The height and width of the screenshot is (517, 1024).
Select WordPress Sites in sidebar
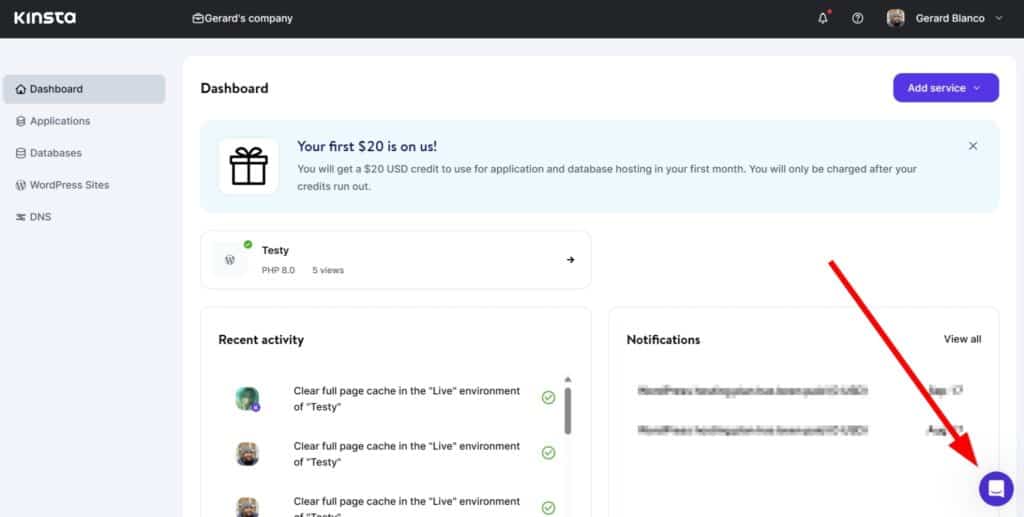[70, 185]
